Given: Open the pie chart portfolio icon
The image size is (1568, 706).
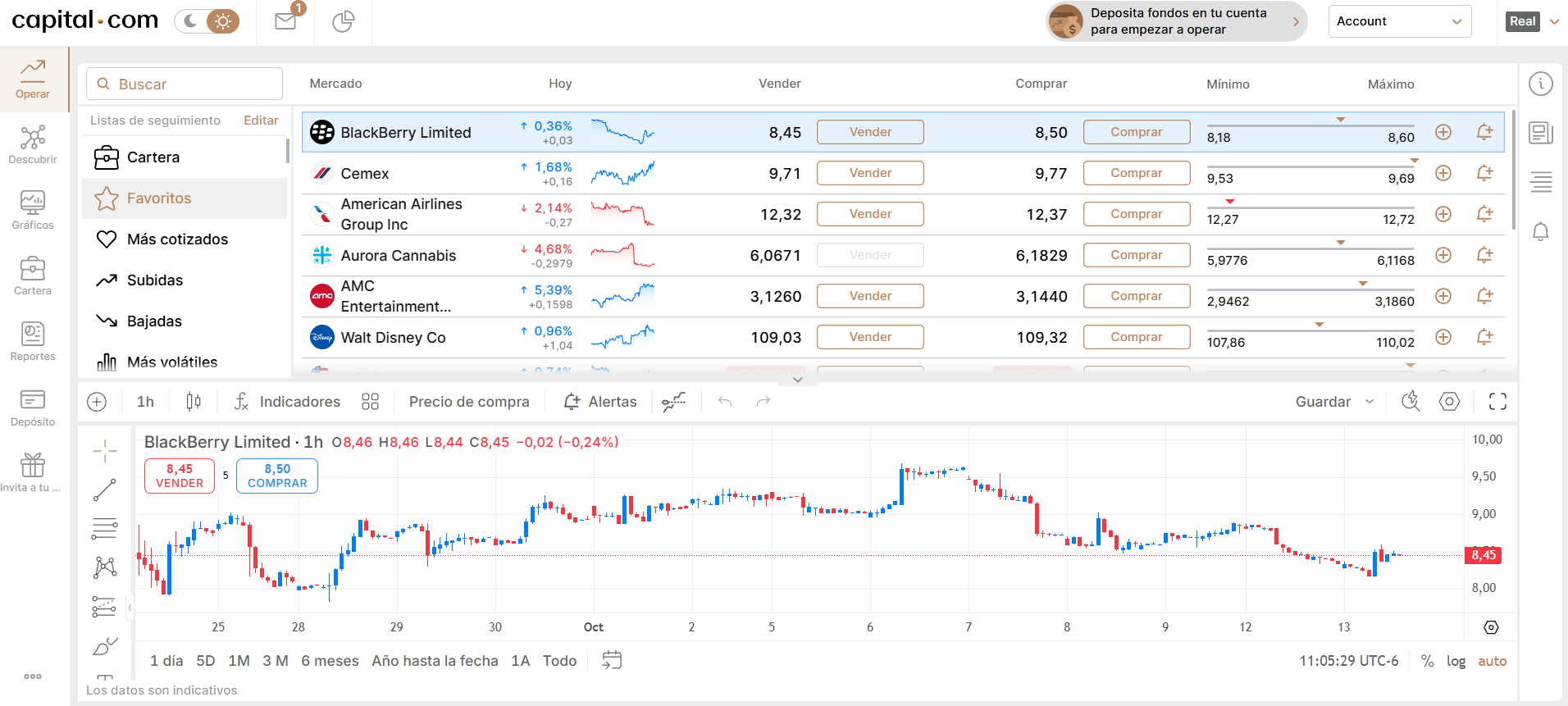Looking at the screenshot, I should pyautogui.click(x=343, y=21).
